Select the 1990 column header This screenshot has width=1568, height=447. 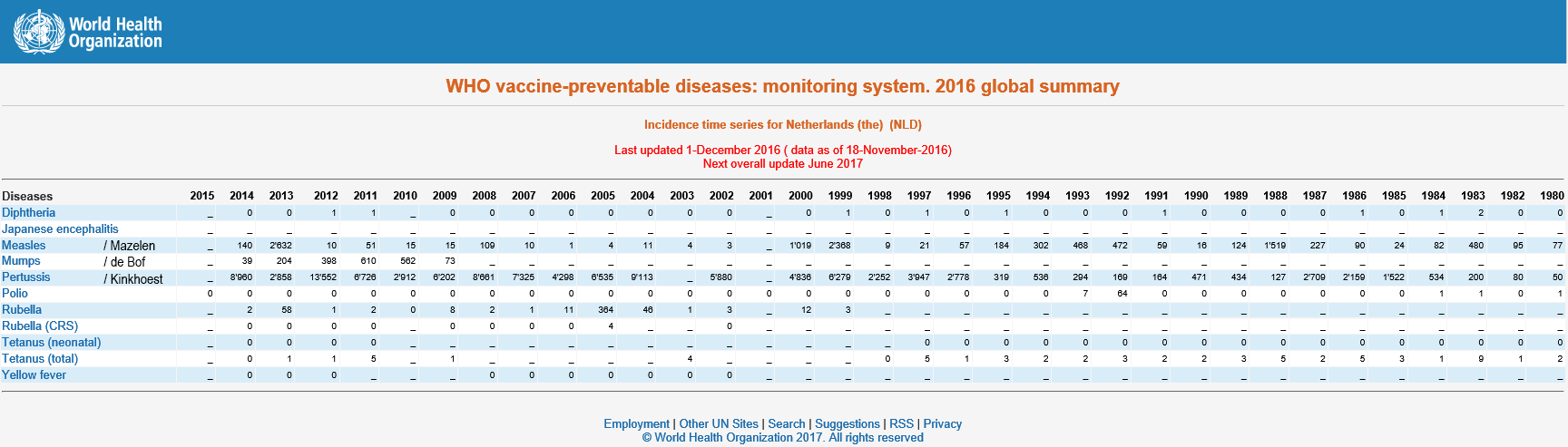(1196, 196)
